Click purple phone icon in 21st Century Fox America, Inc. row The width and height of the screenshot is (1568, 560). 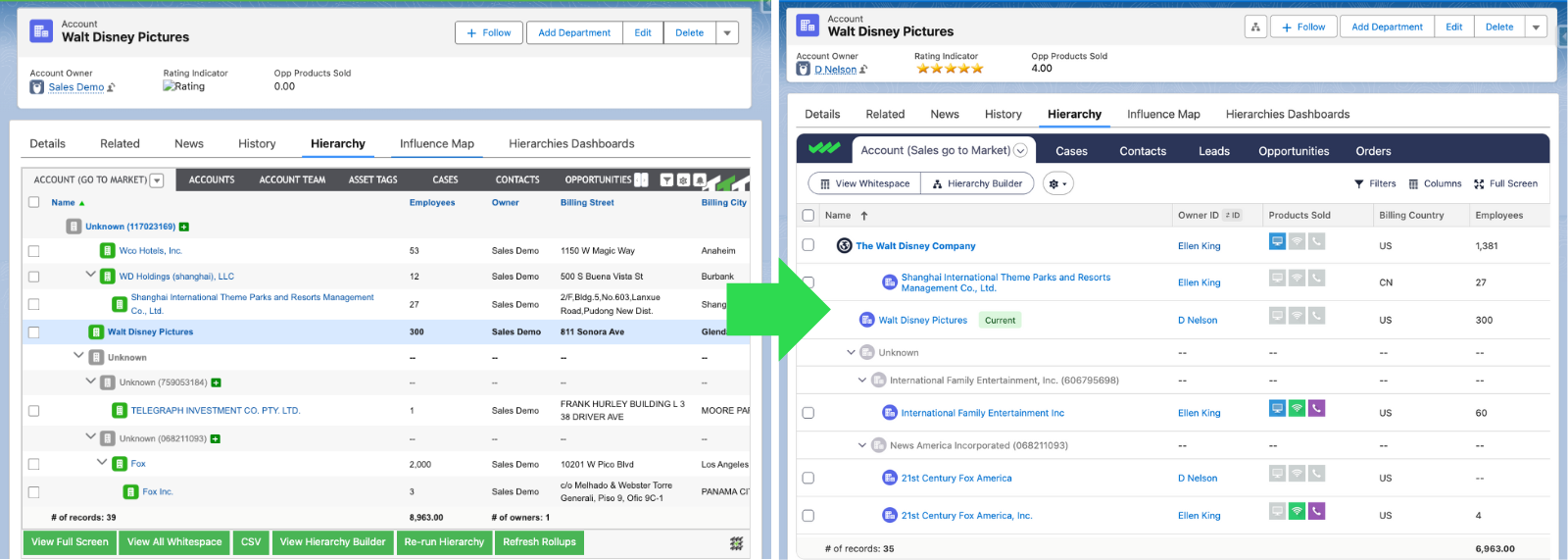coord(1316,511)
